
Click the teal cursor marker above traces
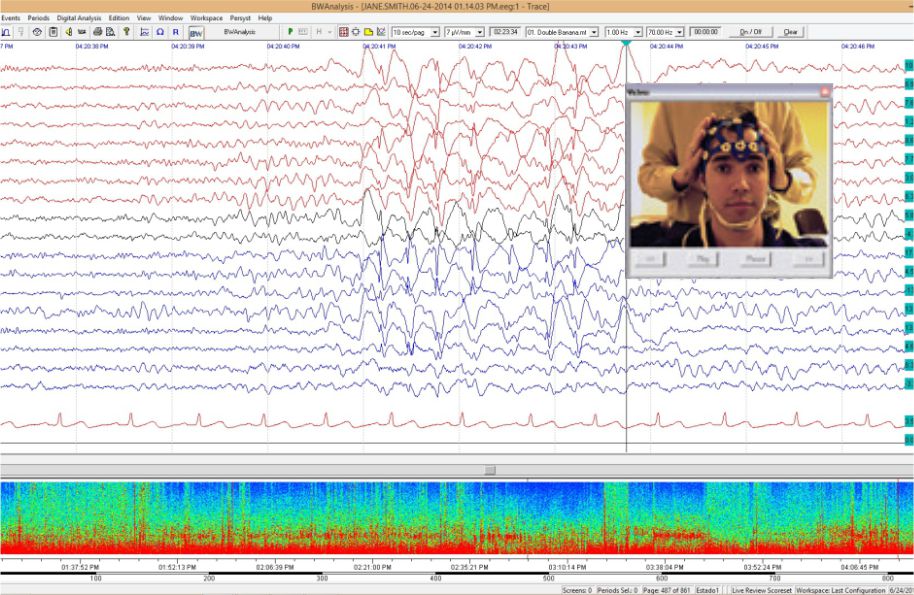pos(626,43)
